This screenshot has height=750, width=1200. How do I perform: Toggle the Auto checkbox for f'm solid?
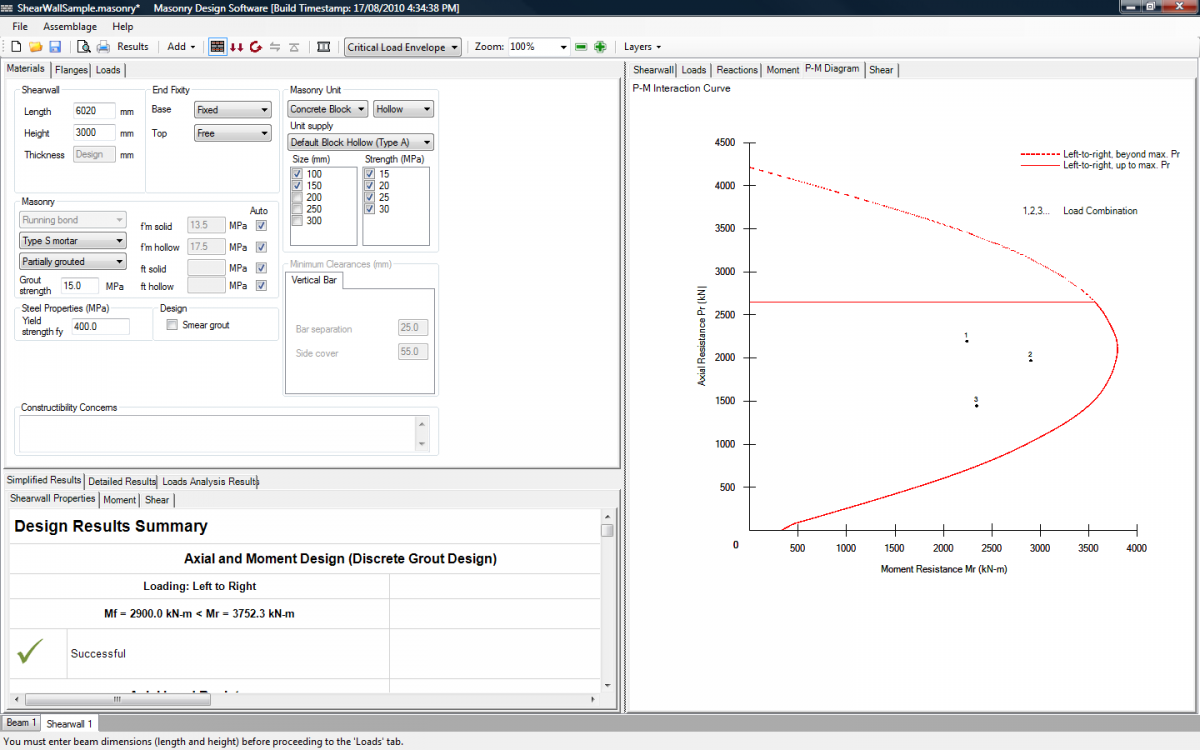coord(261,226)
